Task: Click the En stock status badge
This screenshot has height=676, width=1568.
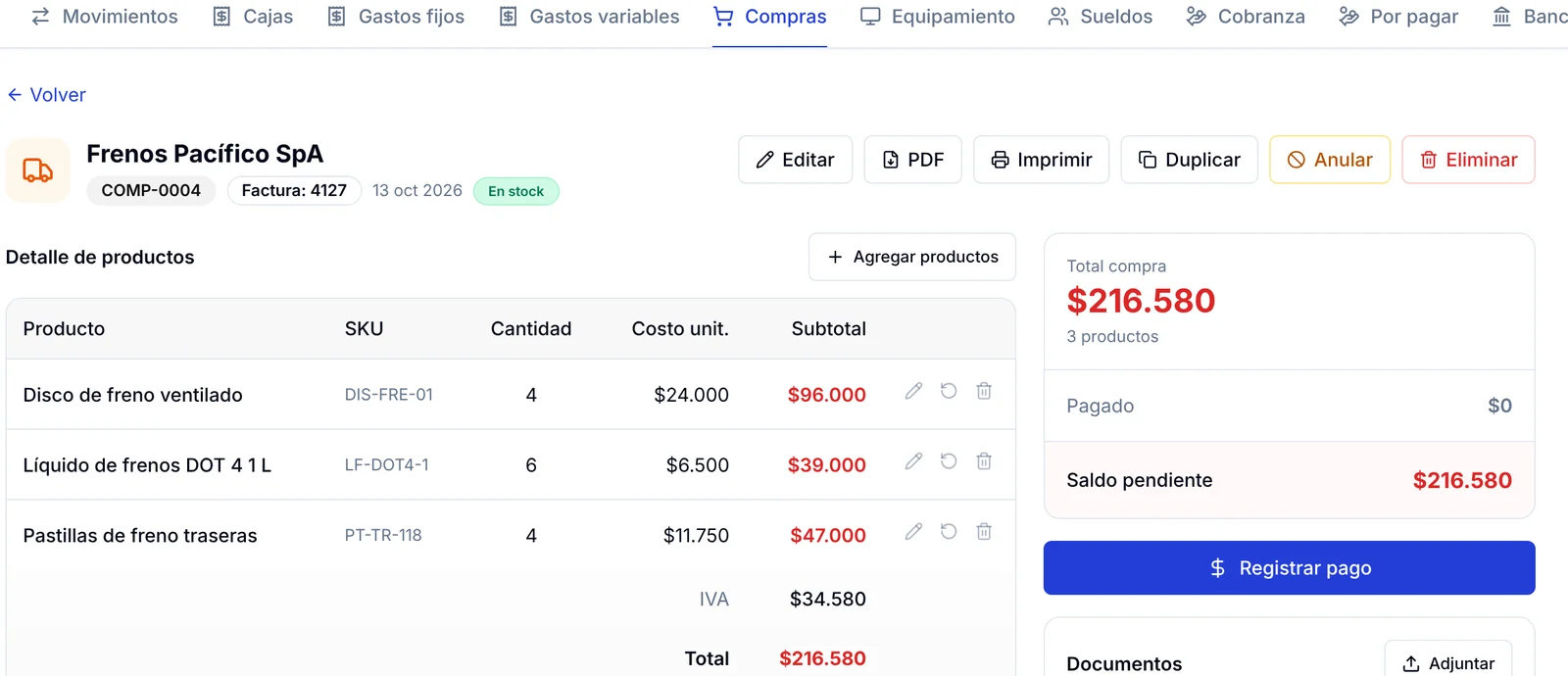Action: [x=515, y=191]
